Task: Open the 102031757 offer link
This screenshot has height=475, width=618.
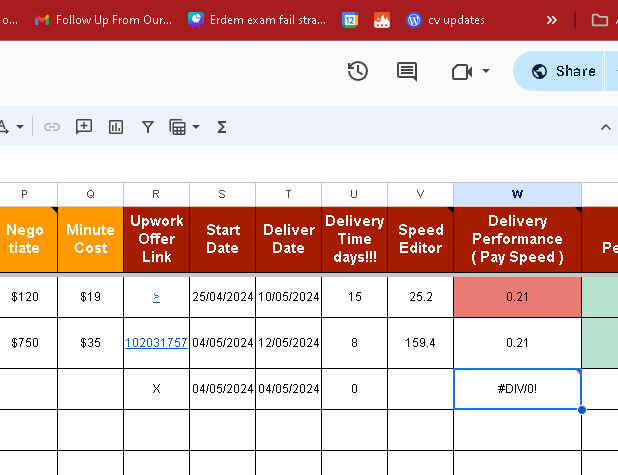Action: pyautogui.click(x=156, y=343)
